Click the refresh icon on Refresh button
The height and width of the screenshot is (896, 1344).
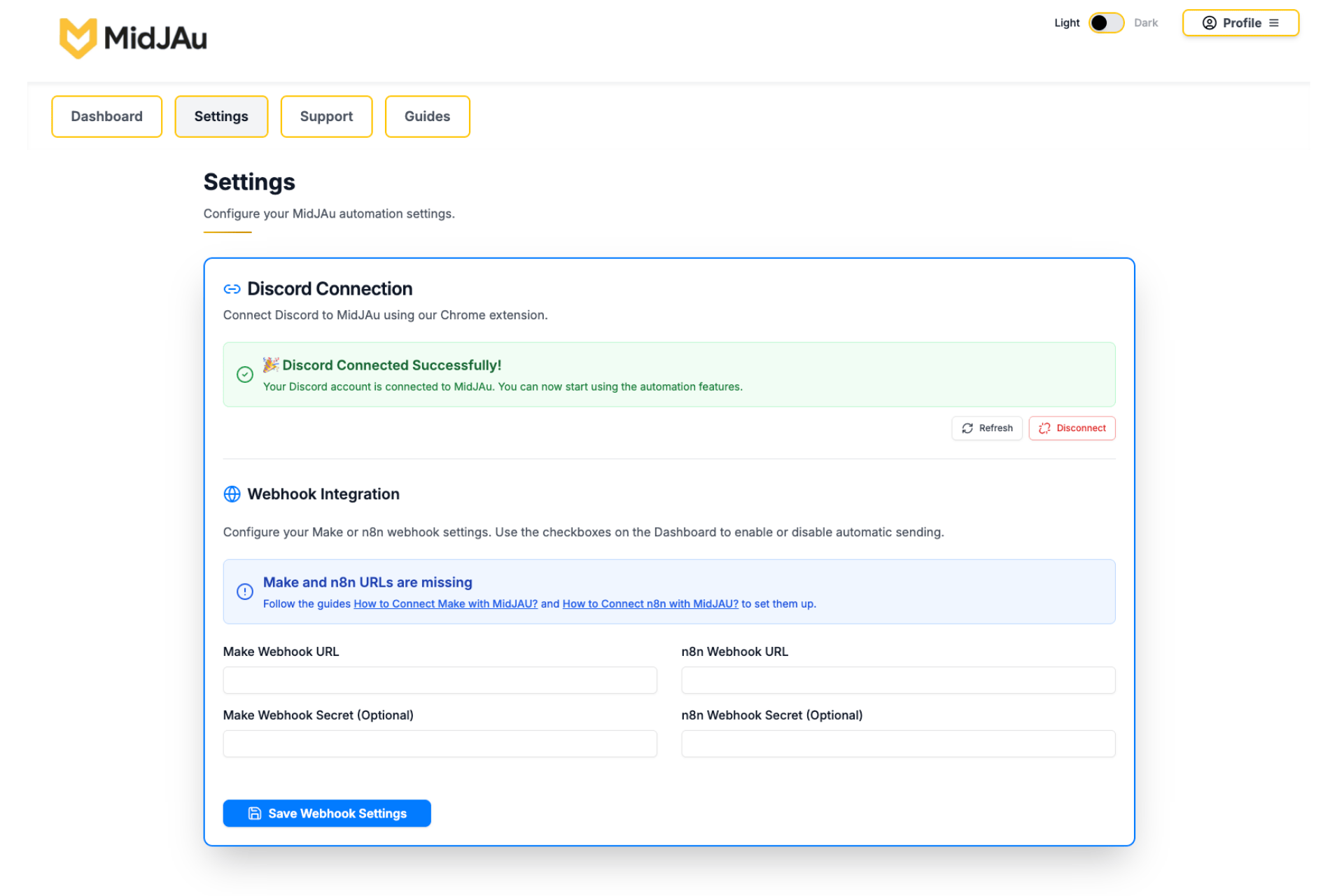[968, 428]
